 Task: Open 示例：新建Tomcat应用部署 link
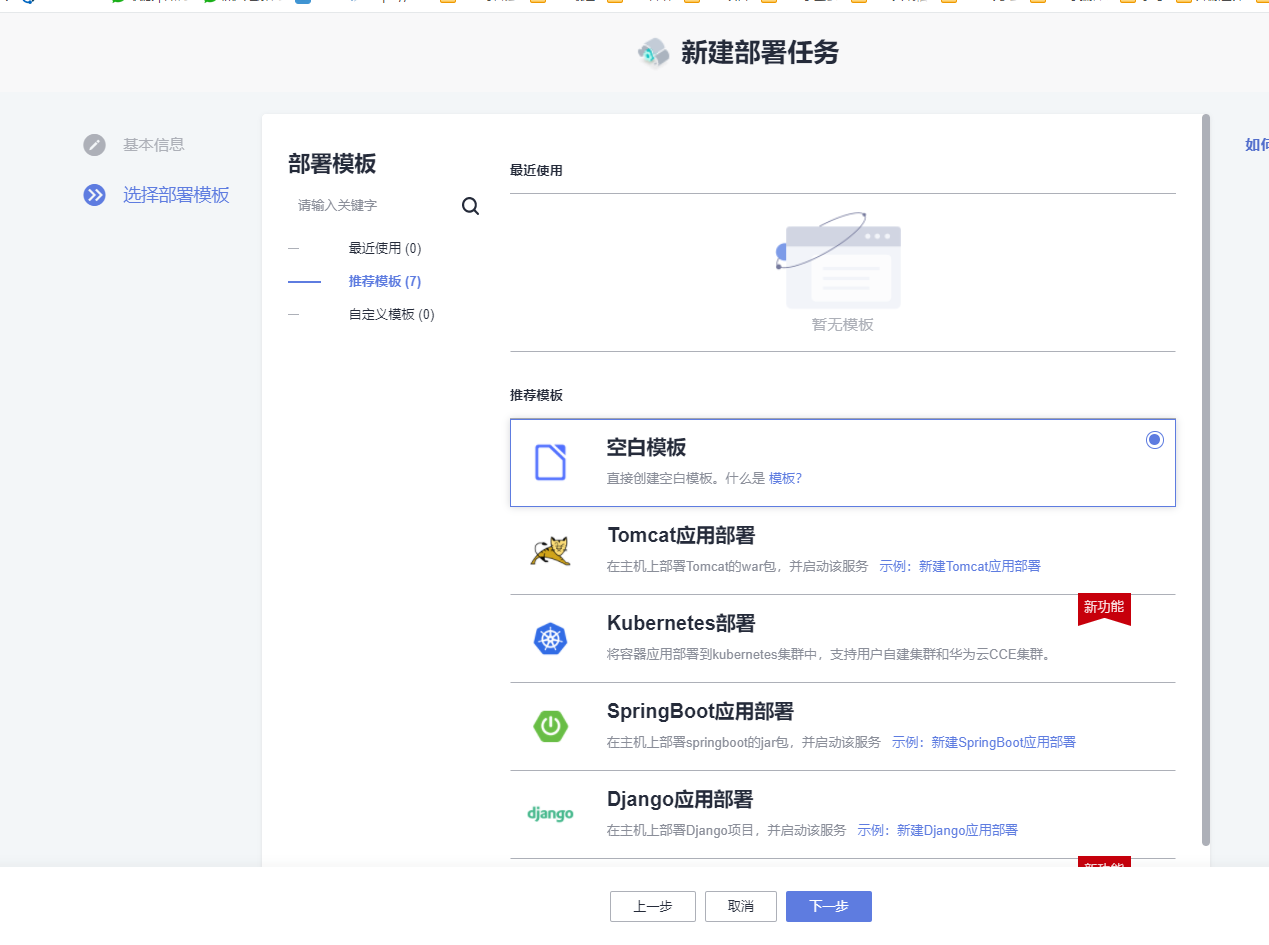tap(960, 566)
